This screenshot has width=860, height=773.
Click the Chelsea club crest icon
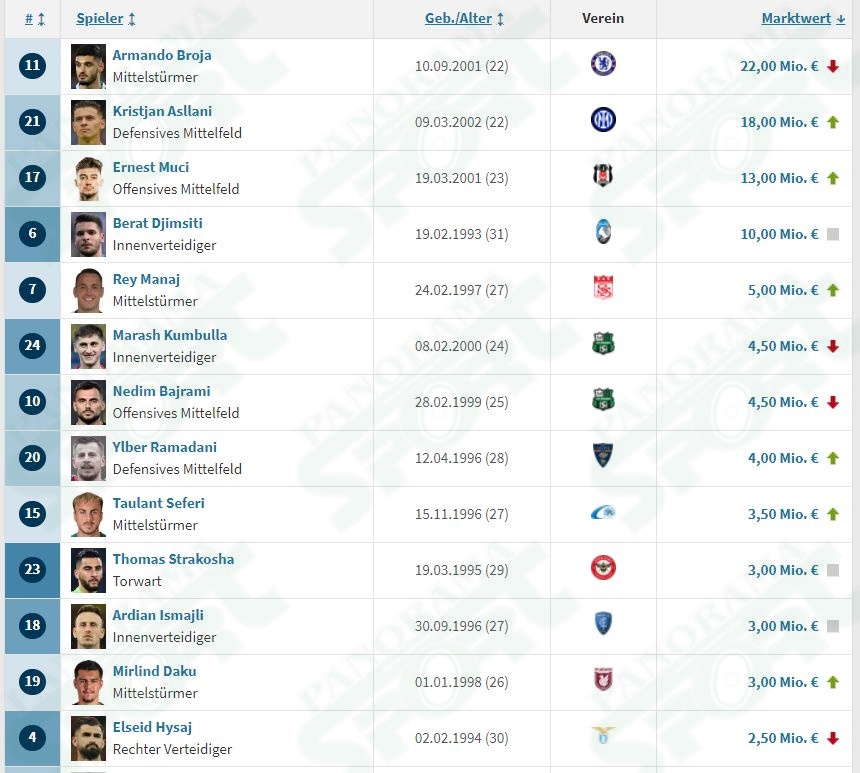coord(603,64)
